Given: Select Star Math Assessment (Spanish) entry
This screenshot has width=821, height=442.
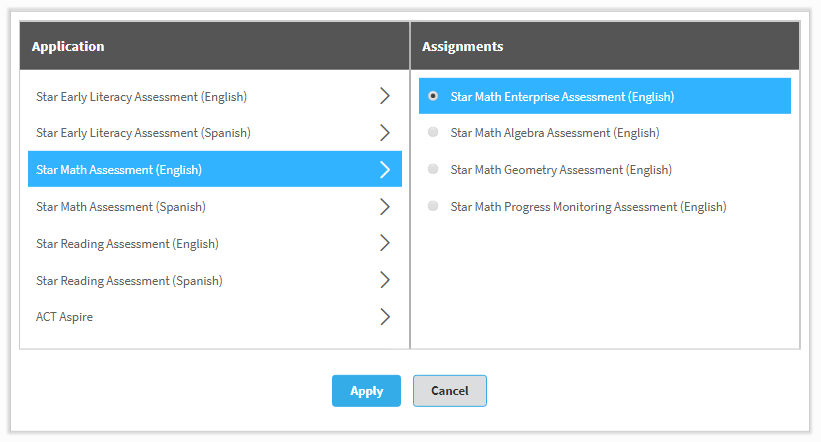Looking at the screenshot, I should [x=215, y=207].
